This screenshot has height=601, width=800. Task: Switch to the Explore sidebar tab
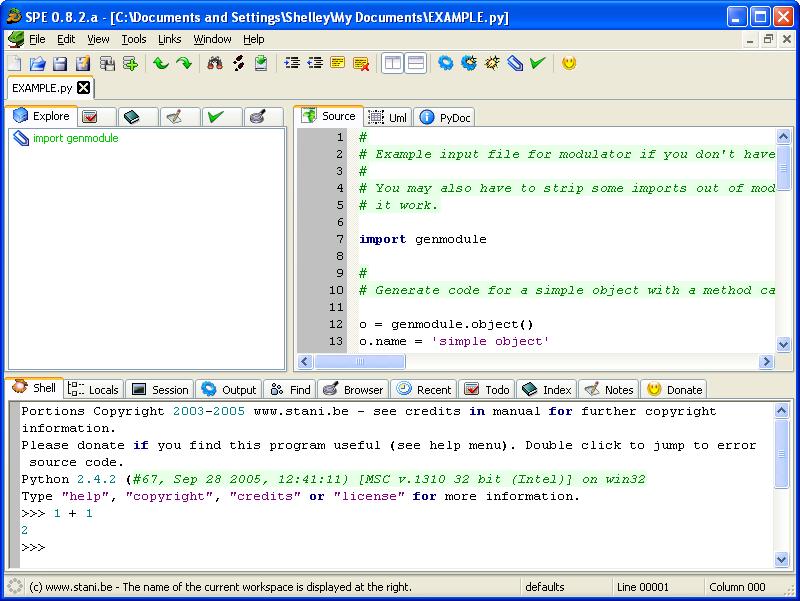[42, 116]
